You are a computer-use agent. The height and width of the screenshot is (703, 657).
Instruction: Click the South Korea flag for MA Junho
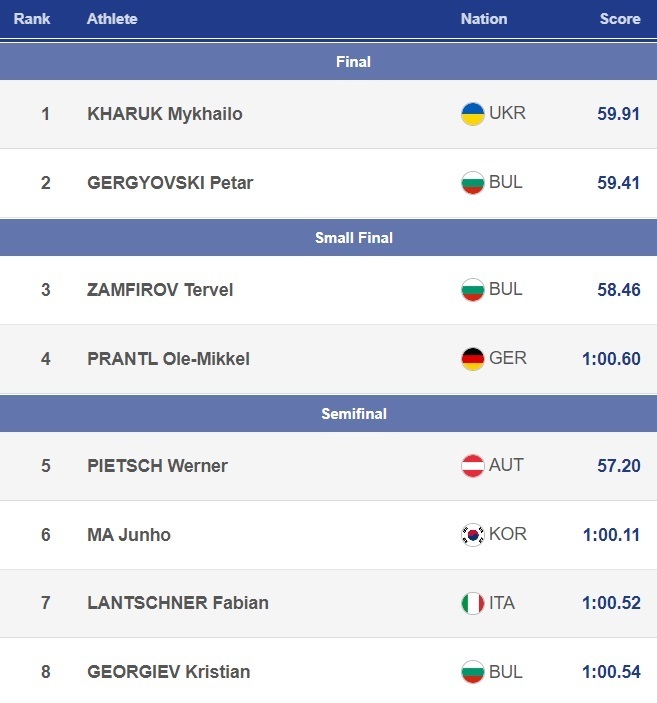(x=472, y=535)
